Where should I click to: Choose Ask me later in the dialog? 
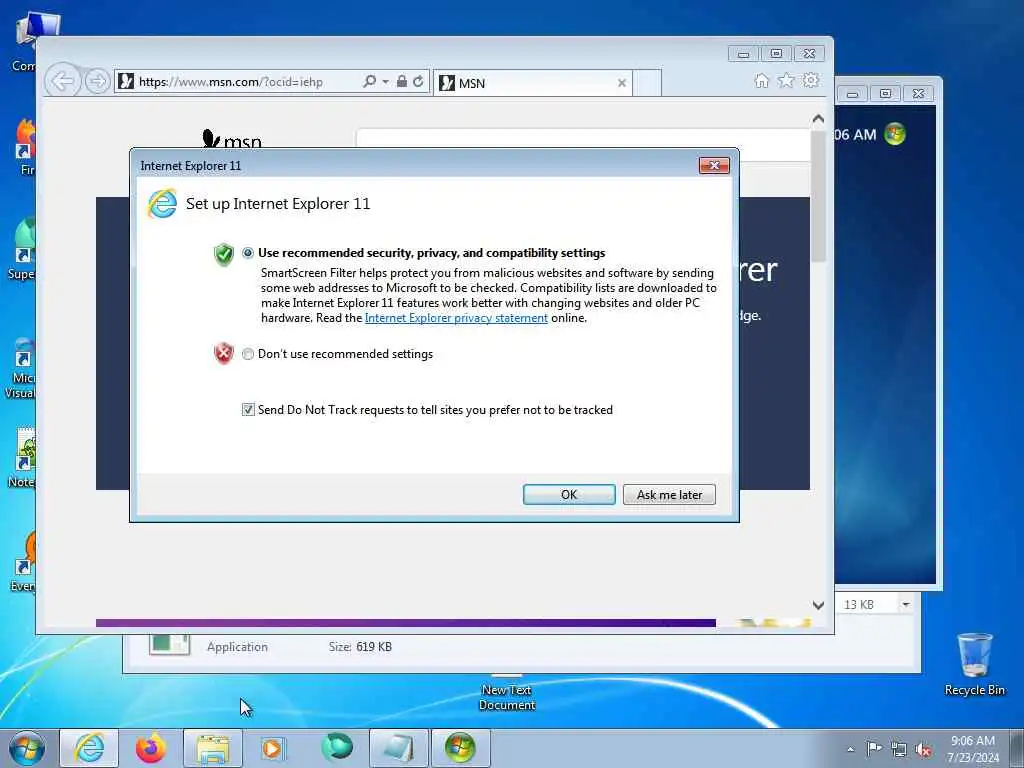[x=669, y=494]
